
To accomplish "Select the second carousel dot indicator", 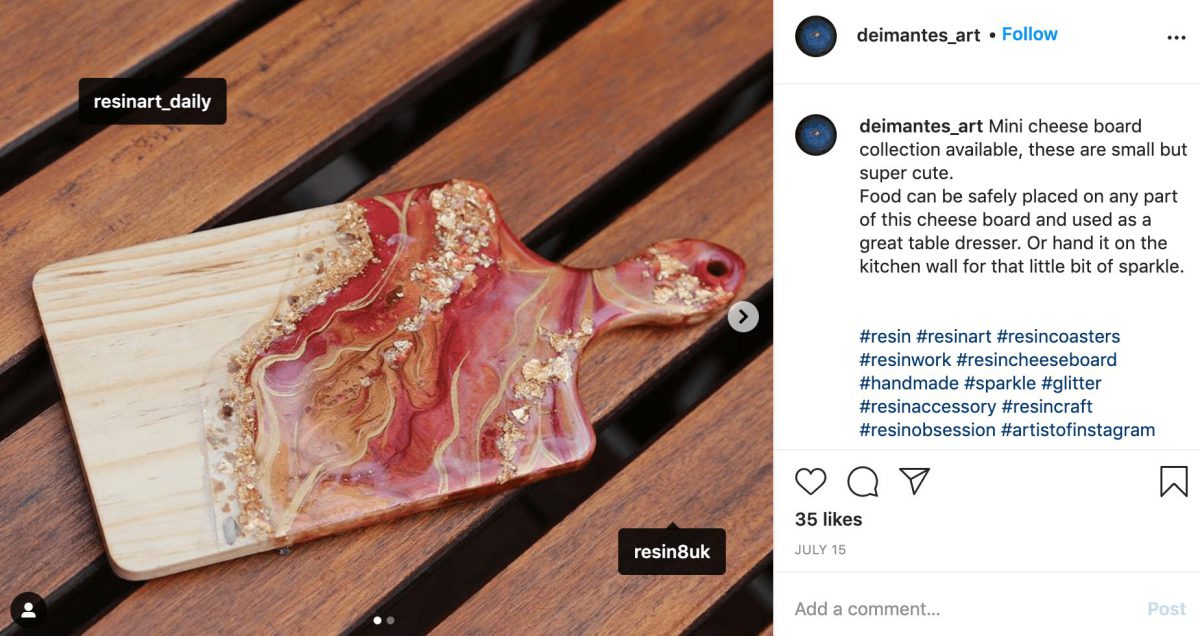I will pos(390,620).
